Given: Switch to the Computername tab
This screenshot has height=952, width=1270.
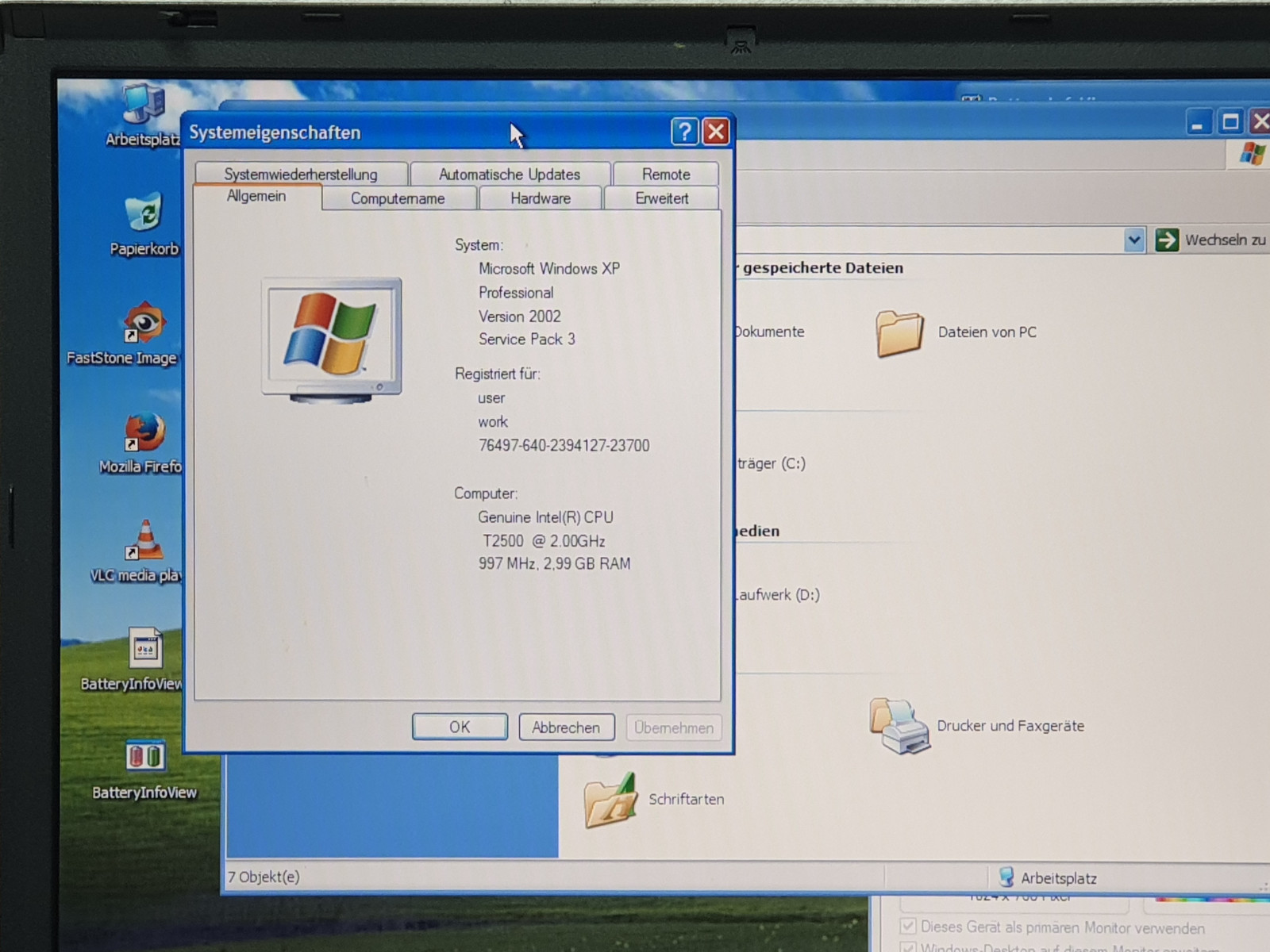Looking at the screenshot, I should pyautogui.click(x=398, y=198).
